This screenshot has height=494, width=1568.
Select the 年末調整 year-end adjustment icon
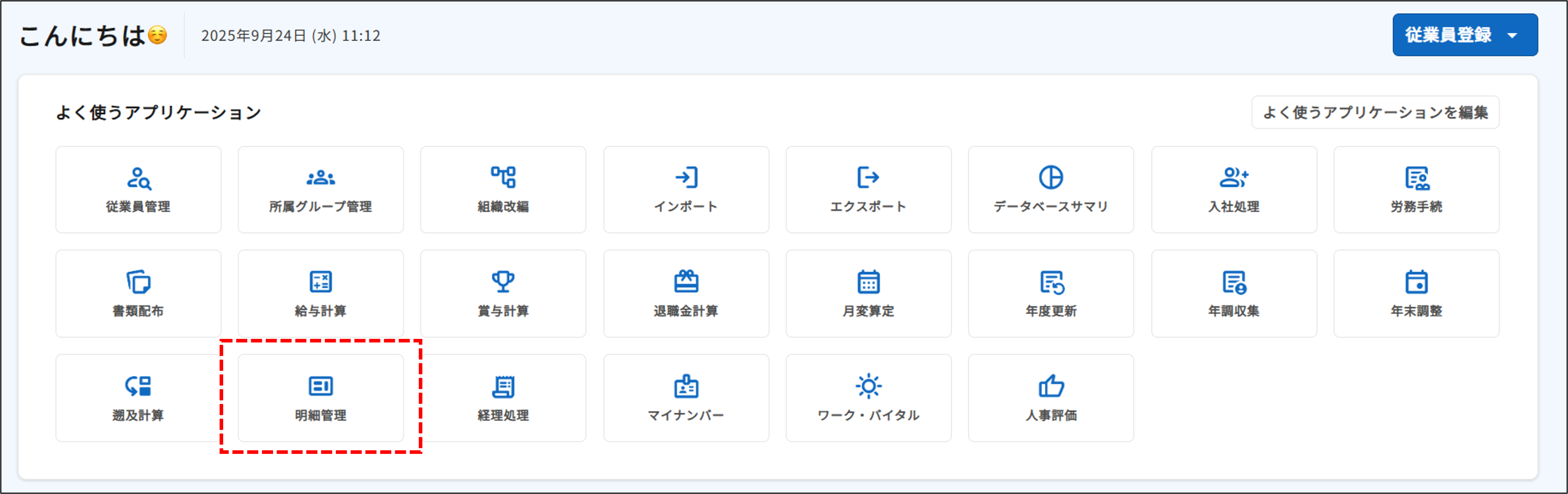[x=1416, y=293]
